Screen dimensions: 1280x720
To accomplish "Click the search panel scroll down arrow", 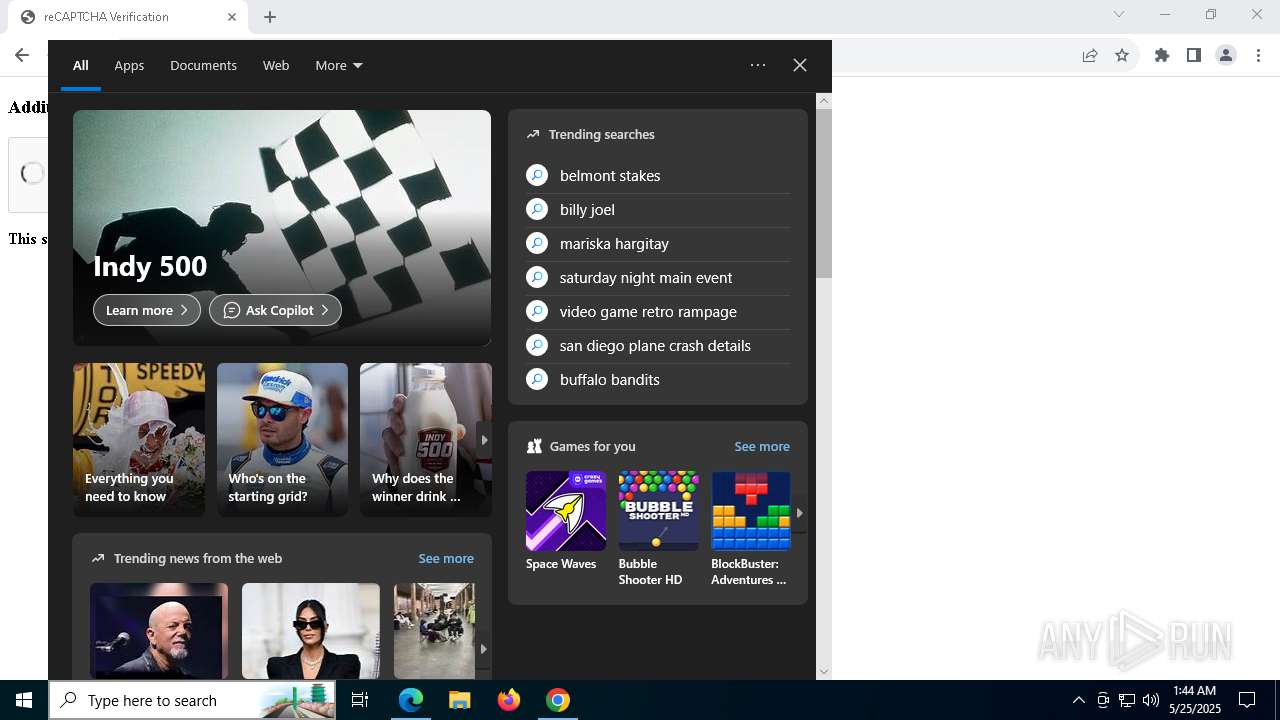I will 824,672.
